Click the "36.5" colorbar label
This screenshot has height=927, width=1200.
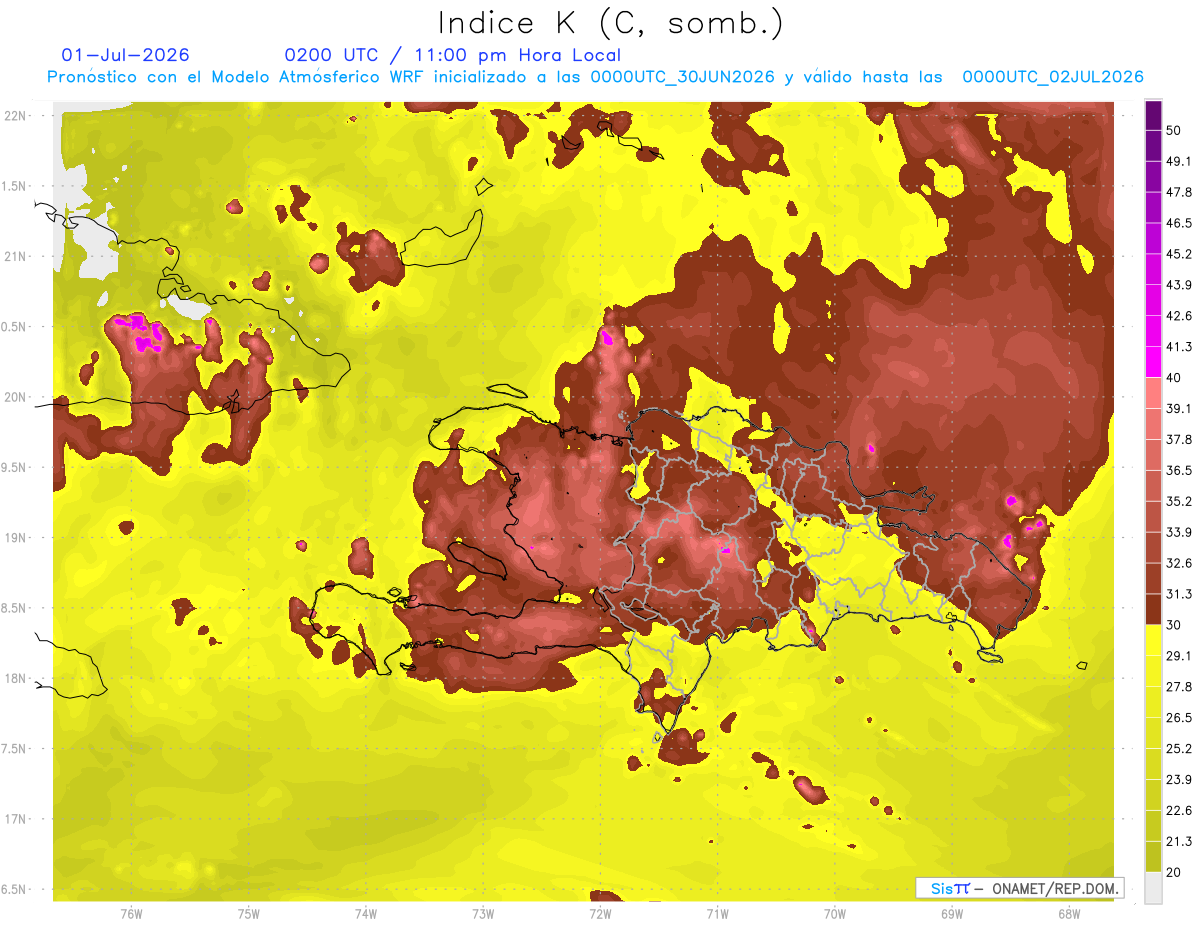tap(1179, 470)
